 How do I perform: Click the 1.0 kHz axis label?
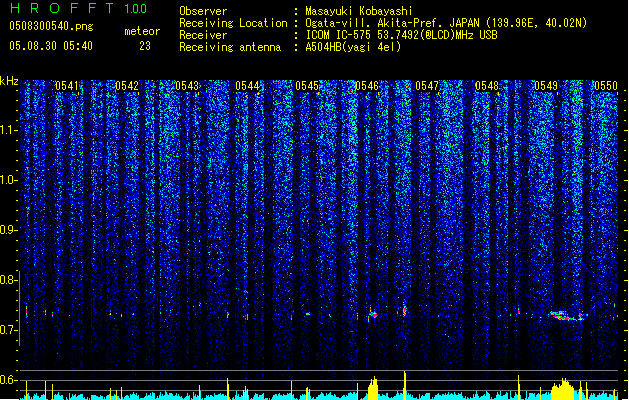tap(9, 180)
